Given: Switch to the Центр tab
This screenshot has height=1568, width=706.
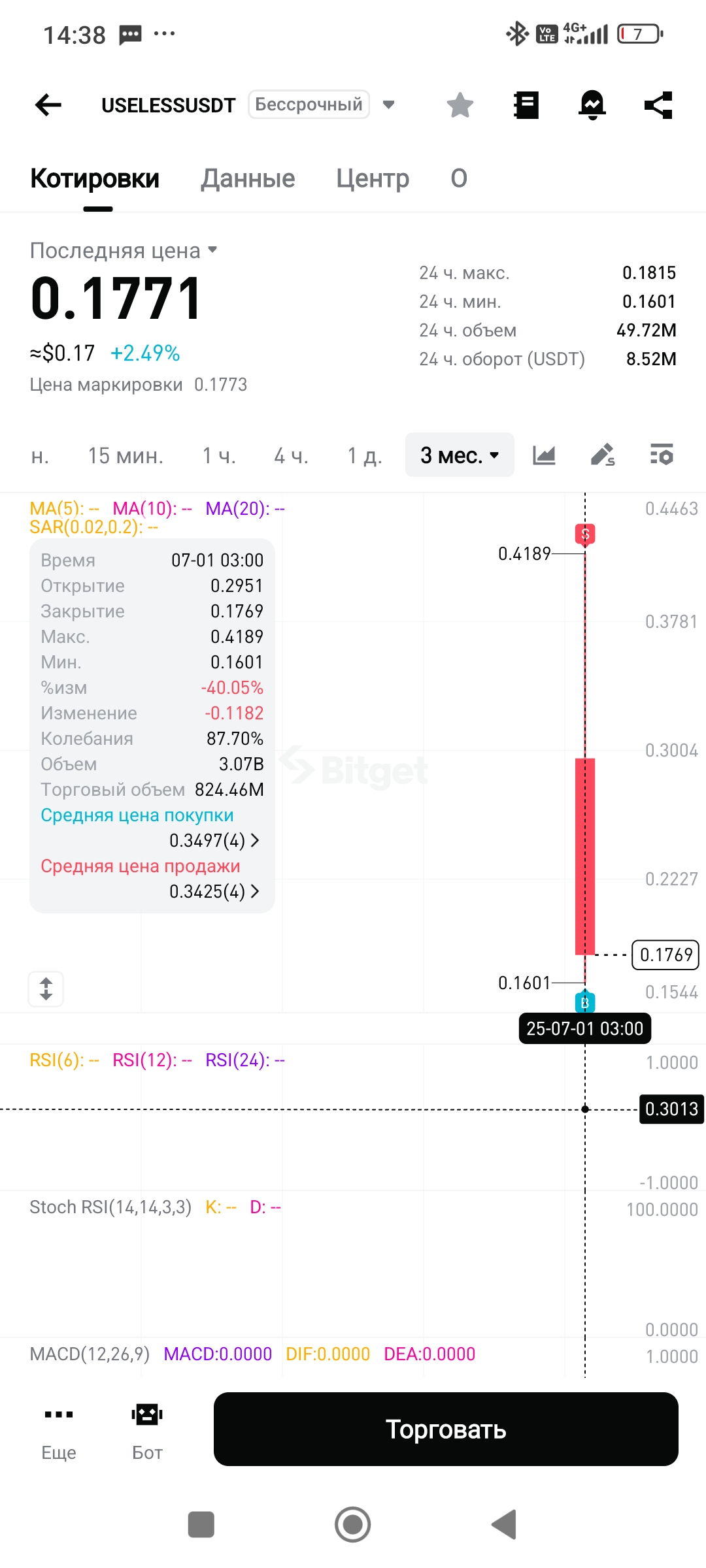Looking at the screenshot, I should coord(373,178).
